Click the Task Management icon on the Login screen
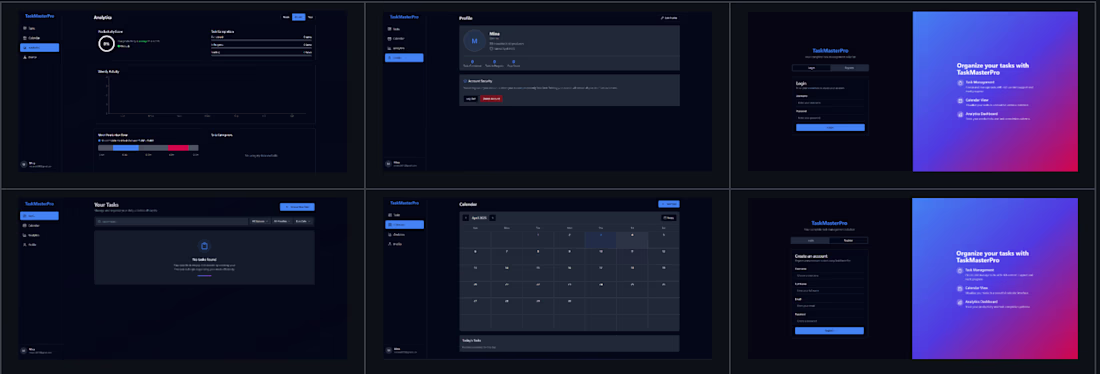Image resolution: width=1100 pixels, height=374 pixels. [x=960, y=83]
